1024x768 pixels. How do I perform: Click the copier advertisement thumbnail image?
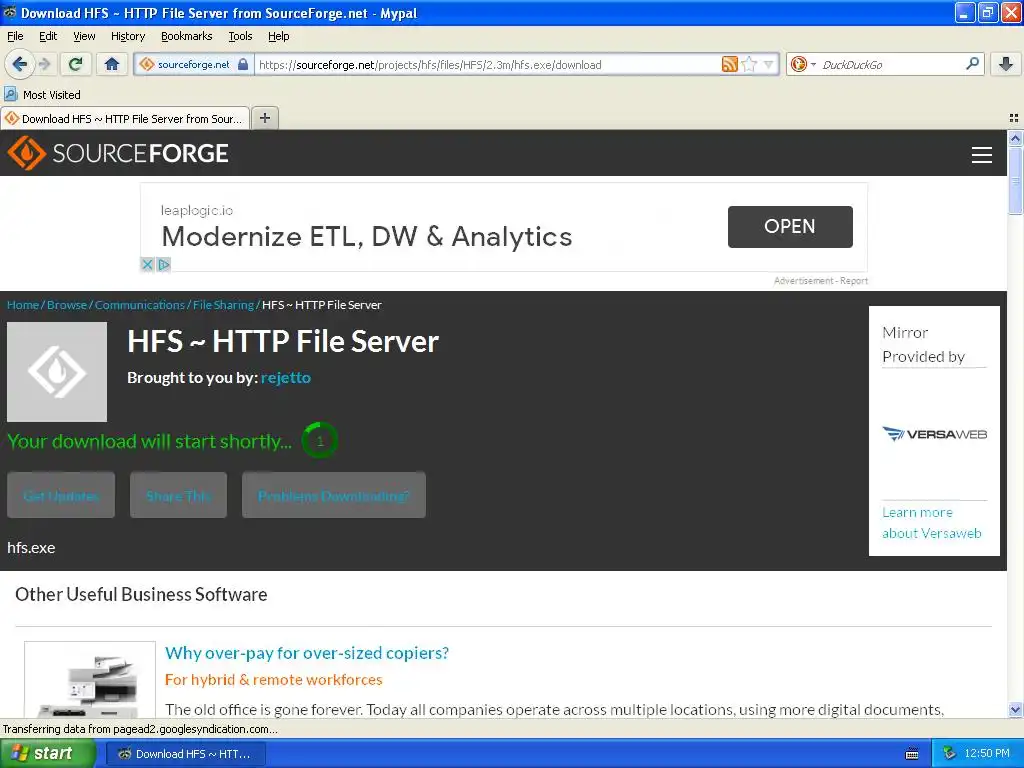click(x=90, y=679)
